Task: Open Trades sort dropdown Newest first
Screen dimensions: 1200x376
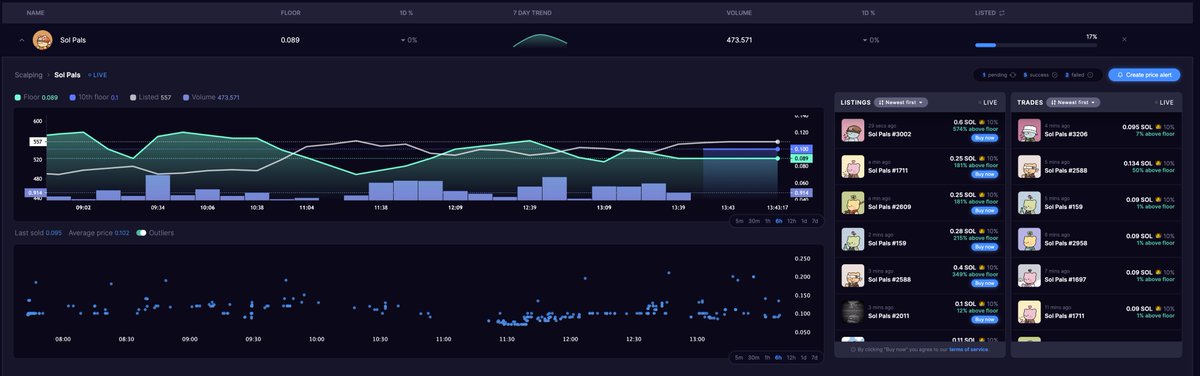Action: (x=1072, y=102)
